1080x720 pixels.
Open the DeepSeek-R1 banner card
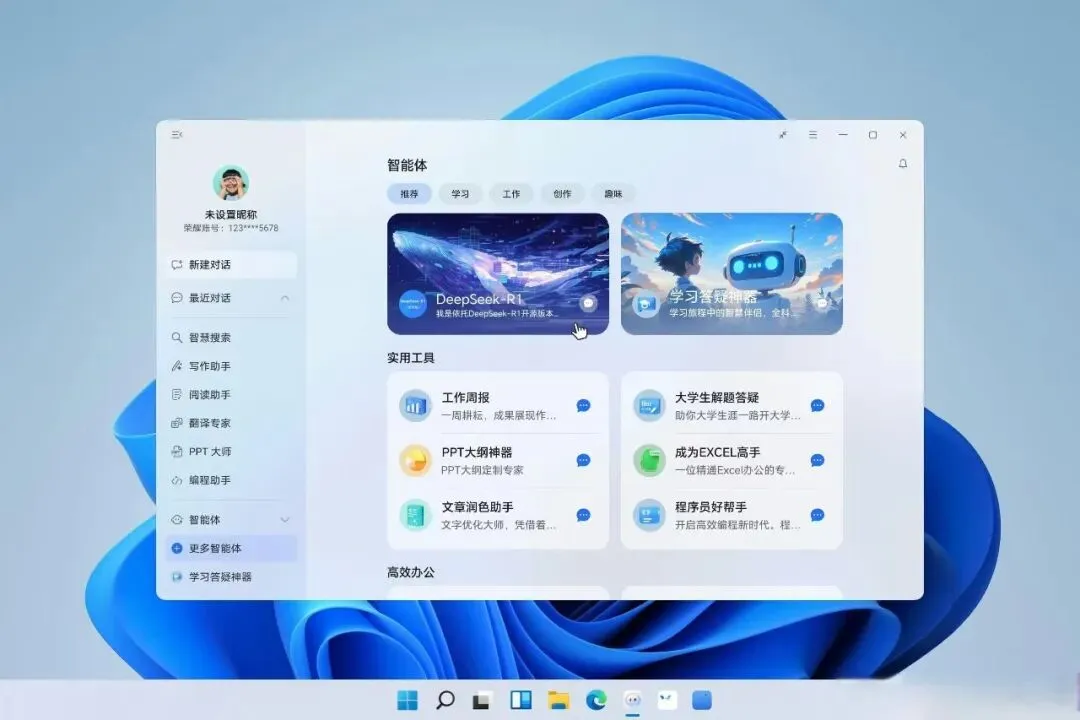pos(498,274)
